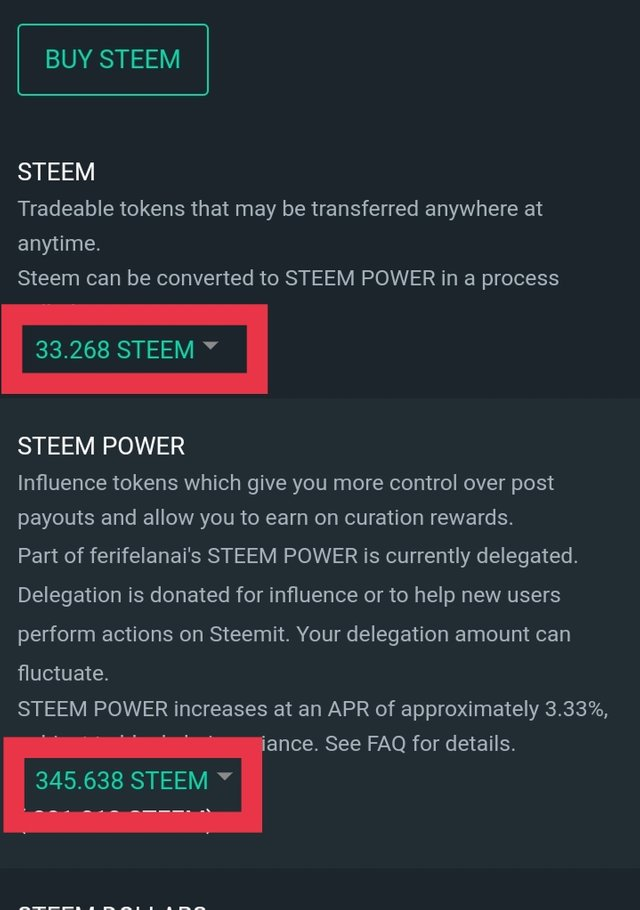This screenshot has width=640, height=910.
Task: Click the BUY STEEM button
Action: tap(113, 60)
